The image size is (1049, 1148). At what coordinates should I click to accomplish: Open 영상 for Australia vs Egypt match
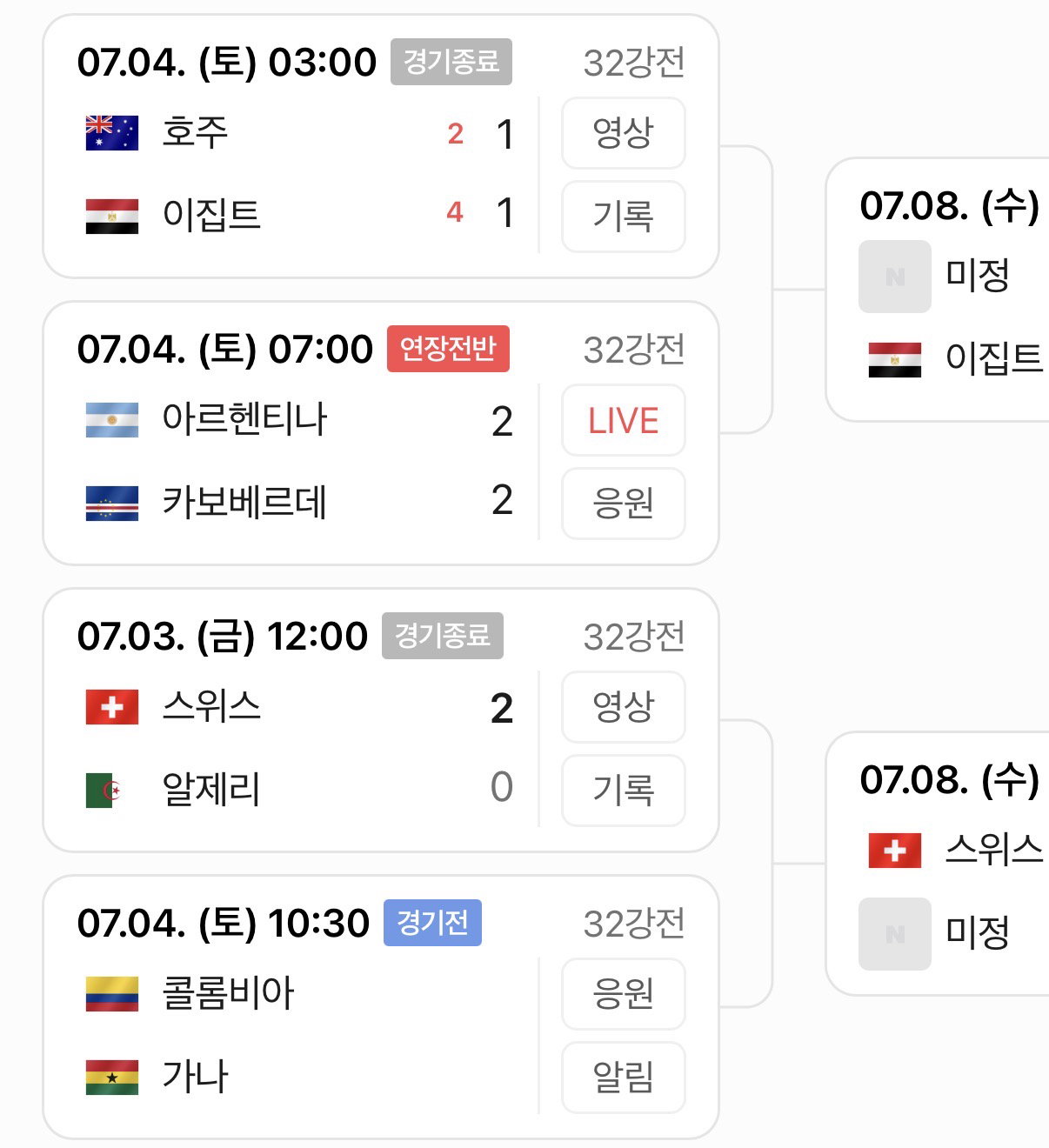[x=624, y=133]
